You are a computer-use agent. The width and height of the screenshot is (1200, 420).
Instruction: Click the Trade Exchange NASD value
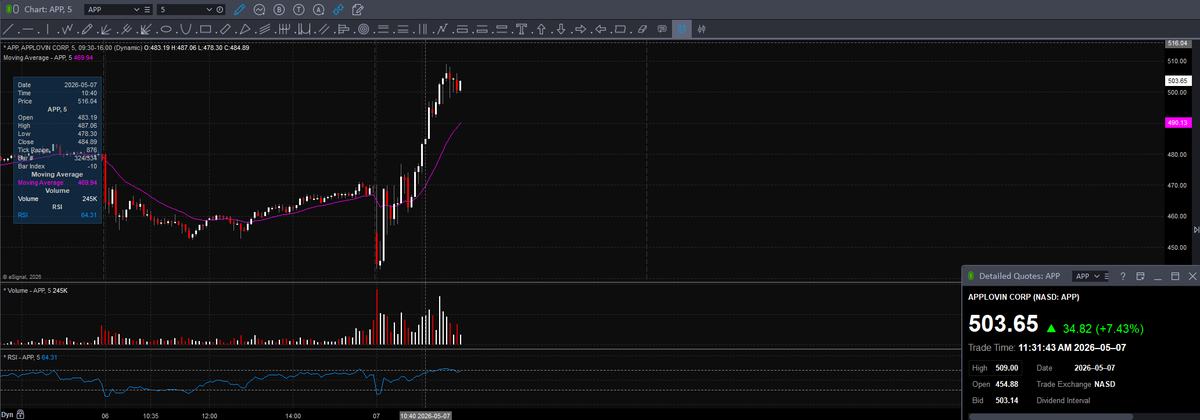pos(1104,384)
